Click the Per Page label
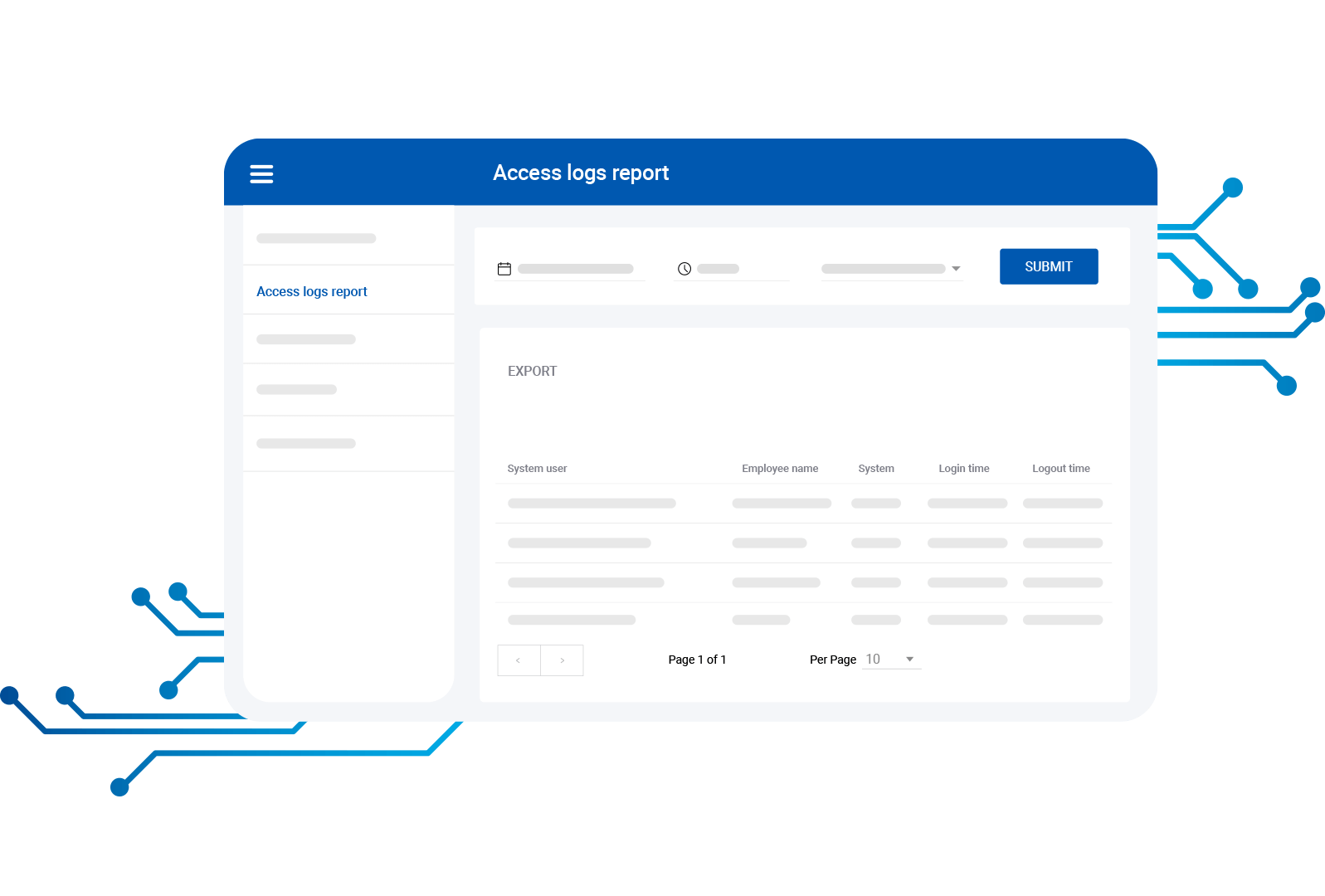Screen dimensions: 1325x896 [x=832, y=660]
